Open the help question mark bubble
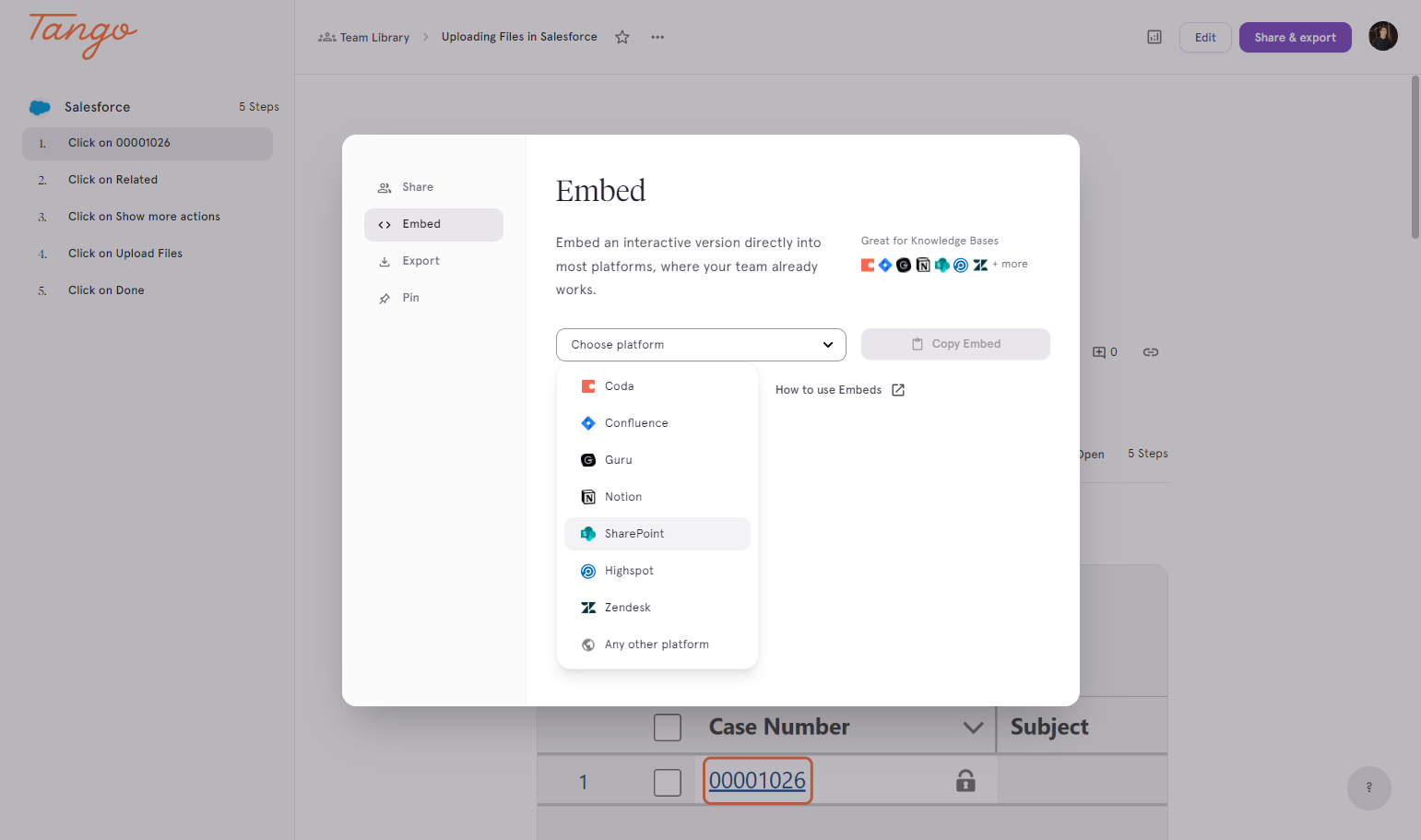The height and width of the screenshot is (840, 1421). 1369,788
